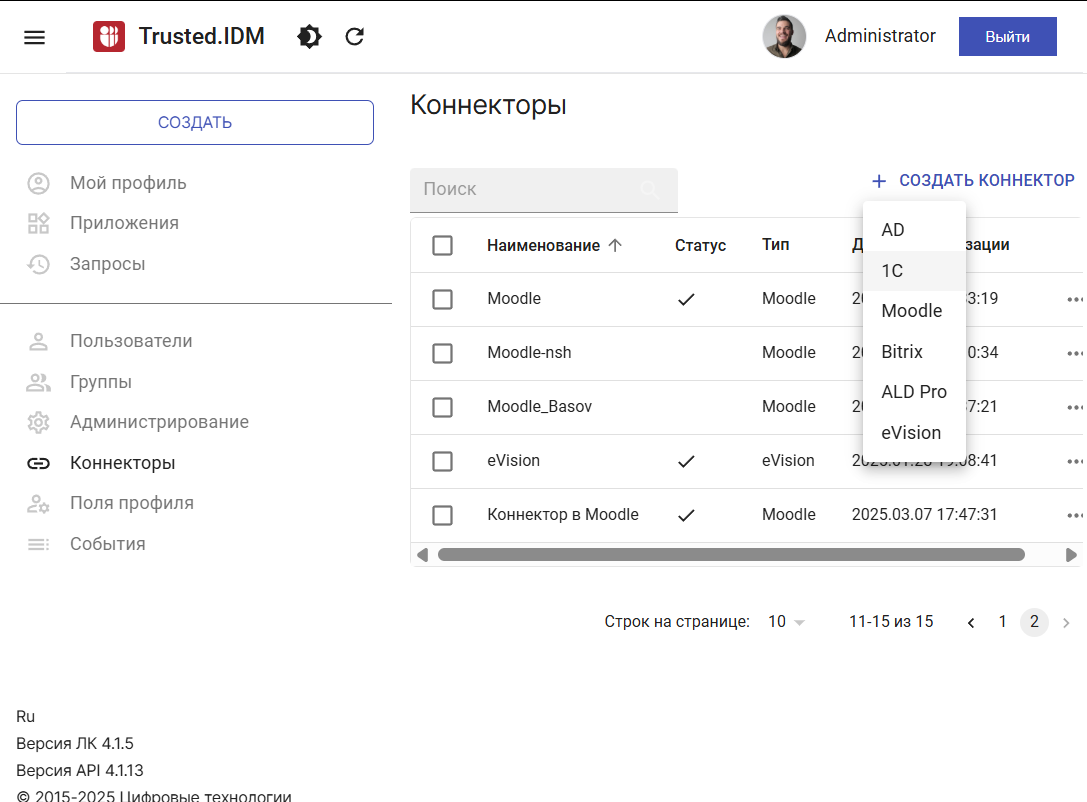Click the search magnifier icon

point(650,189)
